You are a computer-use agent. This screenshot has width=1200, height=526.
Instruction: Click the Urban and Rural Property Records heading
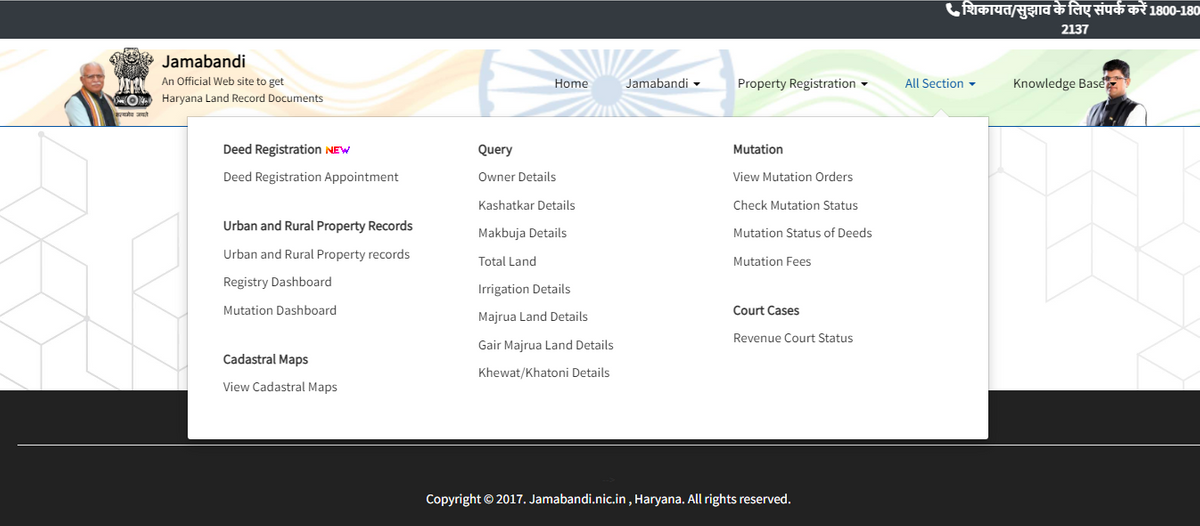click(x=318, y=226)
